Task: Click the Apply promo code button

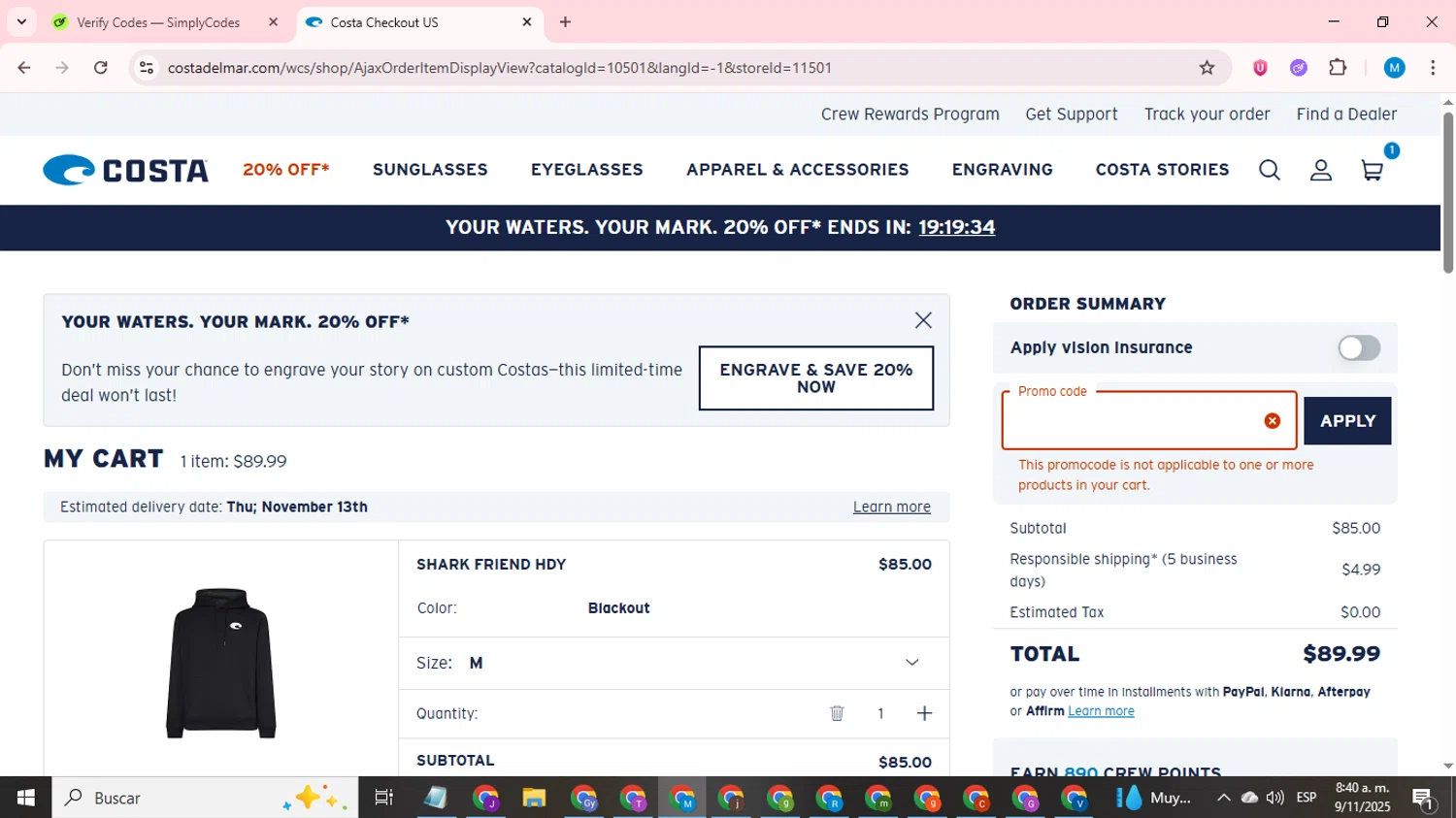Action: [x=1347, y=421]
